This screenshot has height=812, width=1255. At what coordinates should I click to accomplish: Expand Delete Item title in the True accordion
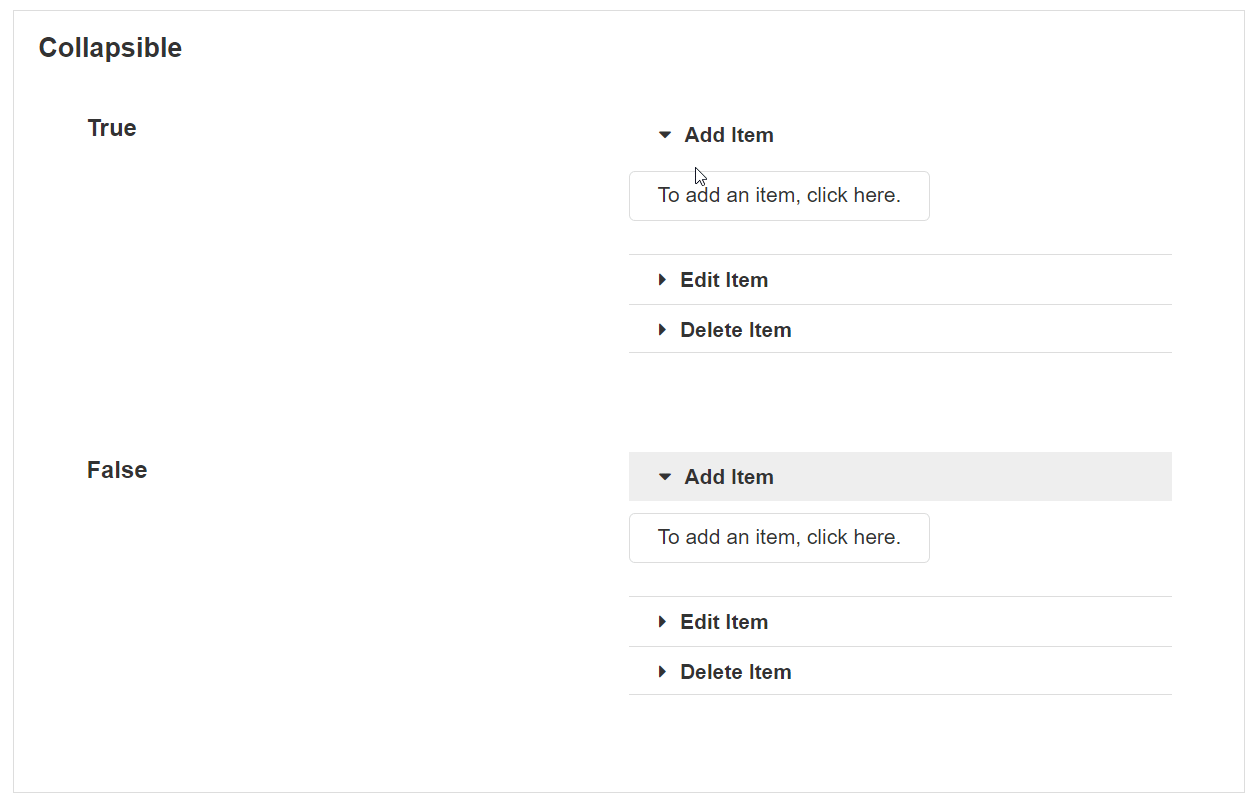(736, 330)
